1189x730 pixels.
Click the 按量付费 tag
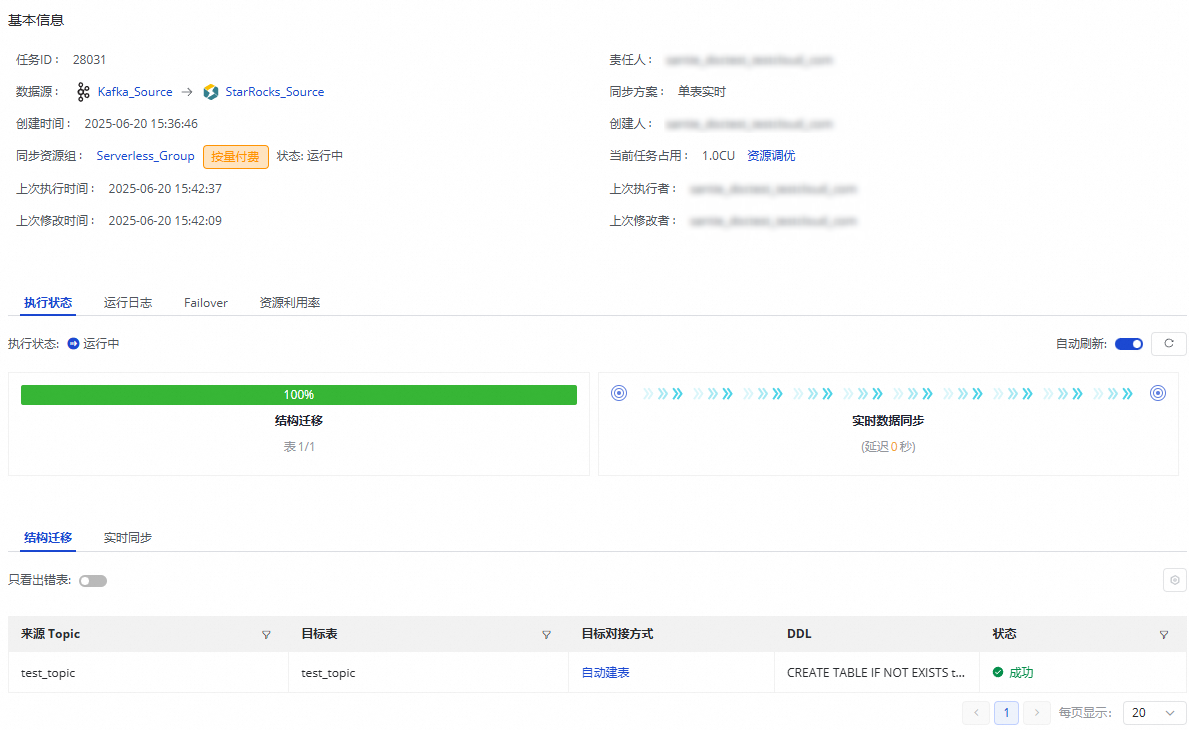coord(236,156)
